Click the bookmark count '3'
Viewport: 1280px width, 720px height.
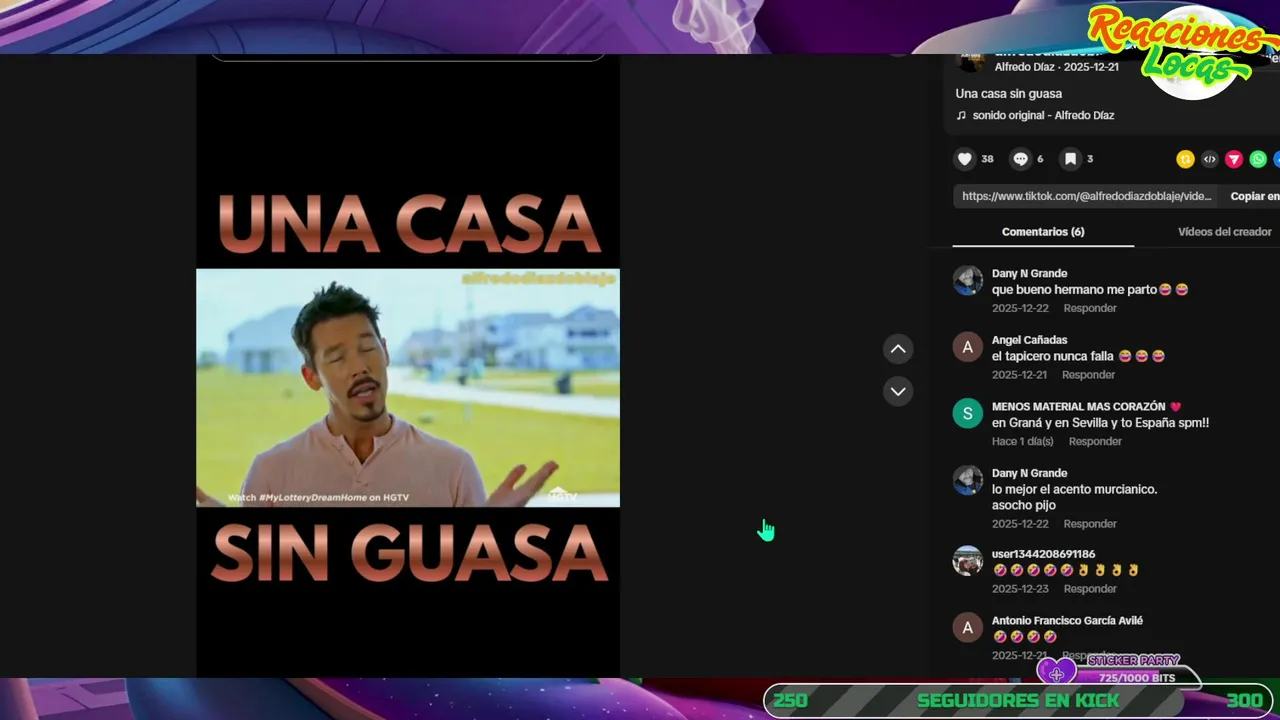pos(1090,159)
